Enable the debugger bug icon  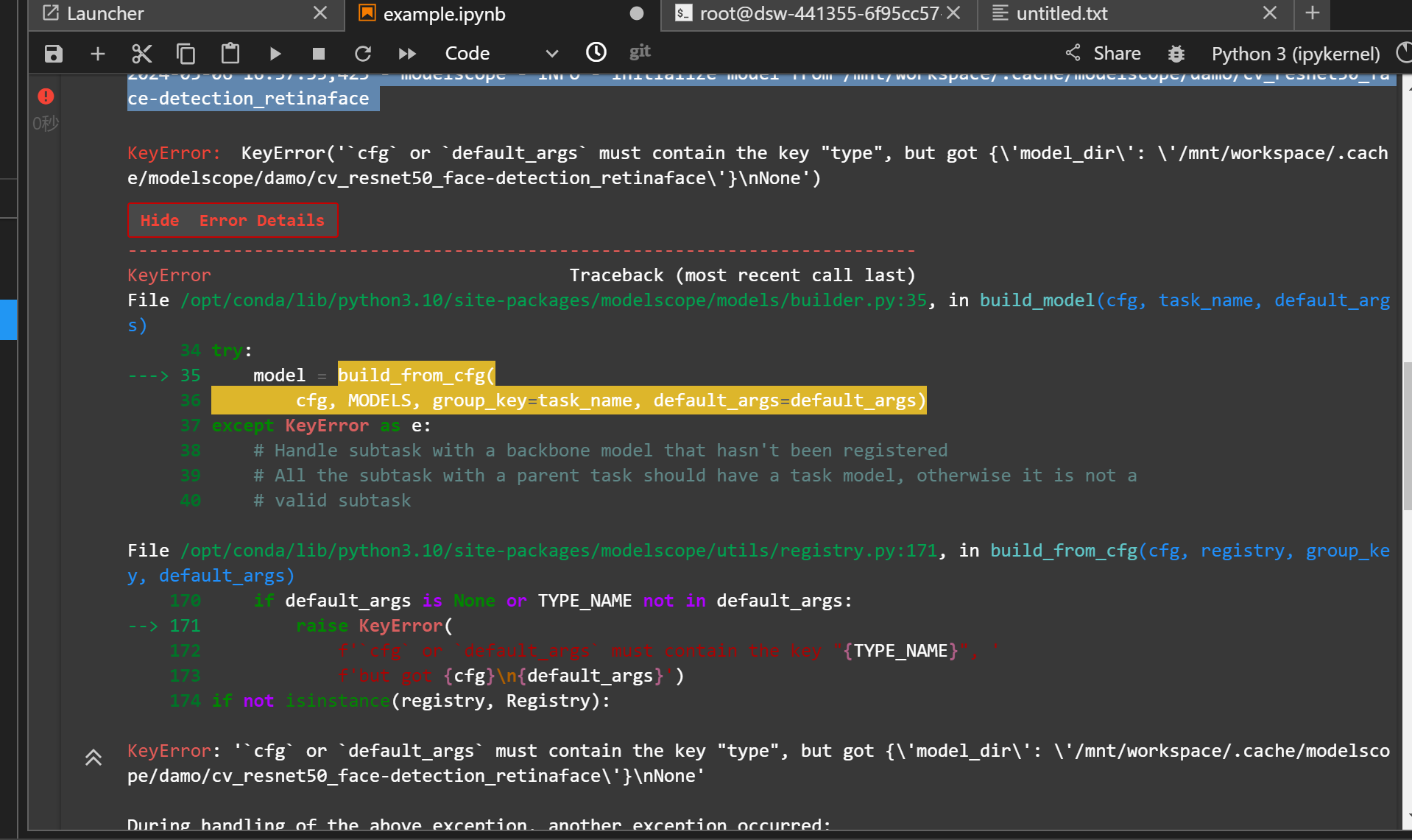pos(1176,54)
